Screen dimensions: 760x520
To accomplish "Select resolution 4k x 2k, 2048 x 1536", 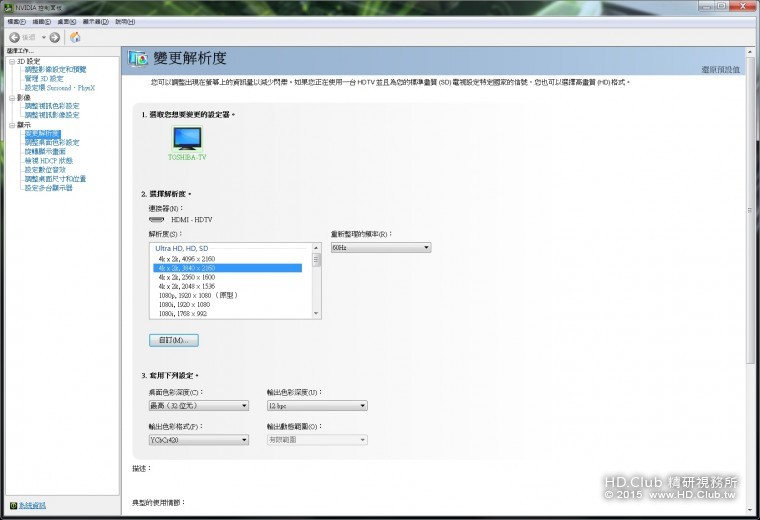I will click(228, 286).
